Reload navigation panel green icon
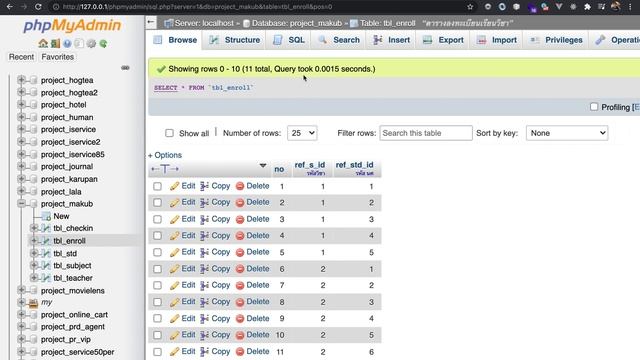Viewport: 640px width, 360px height. [103, 43]
